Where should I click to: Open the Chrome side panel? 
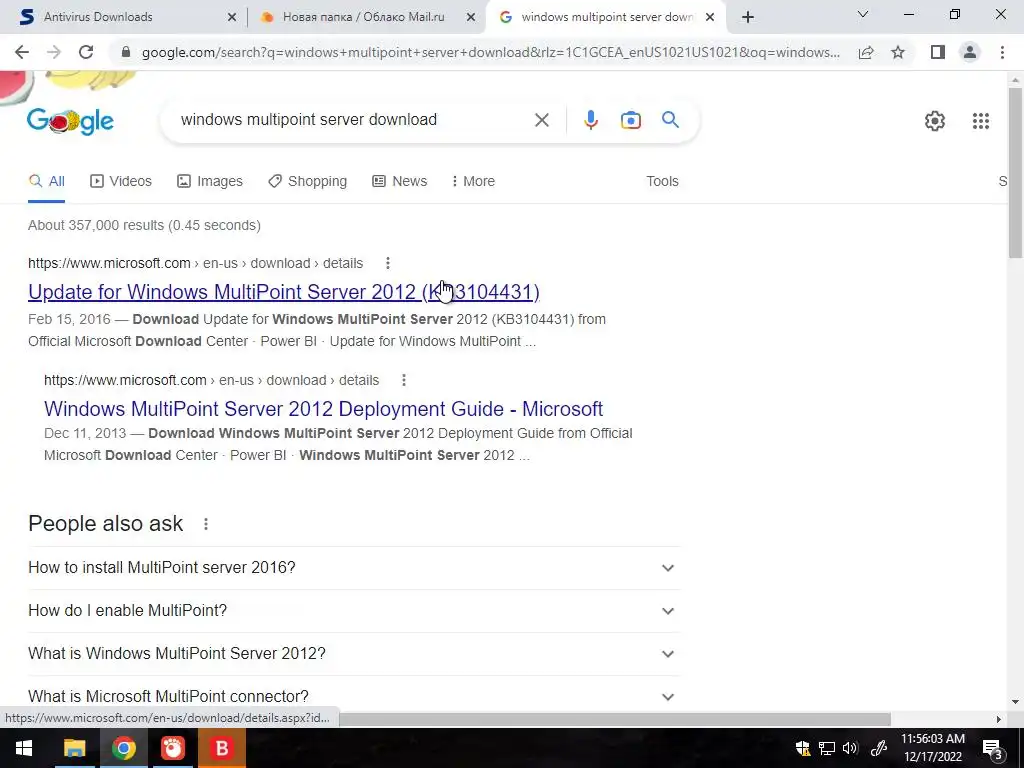tap(938, 52)
